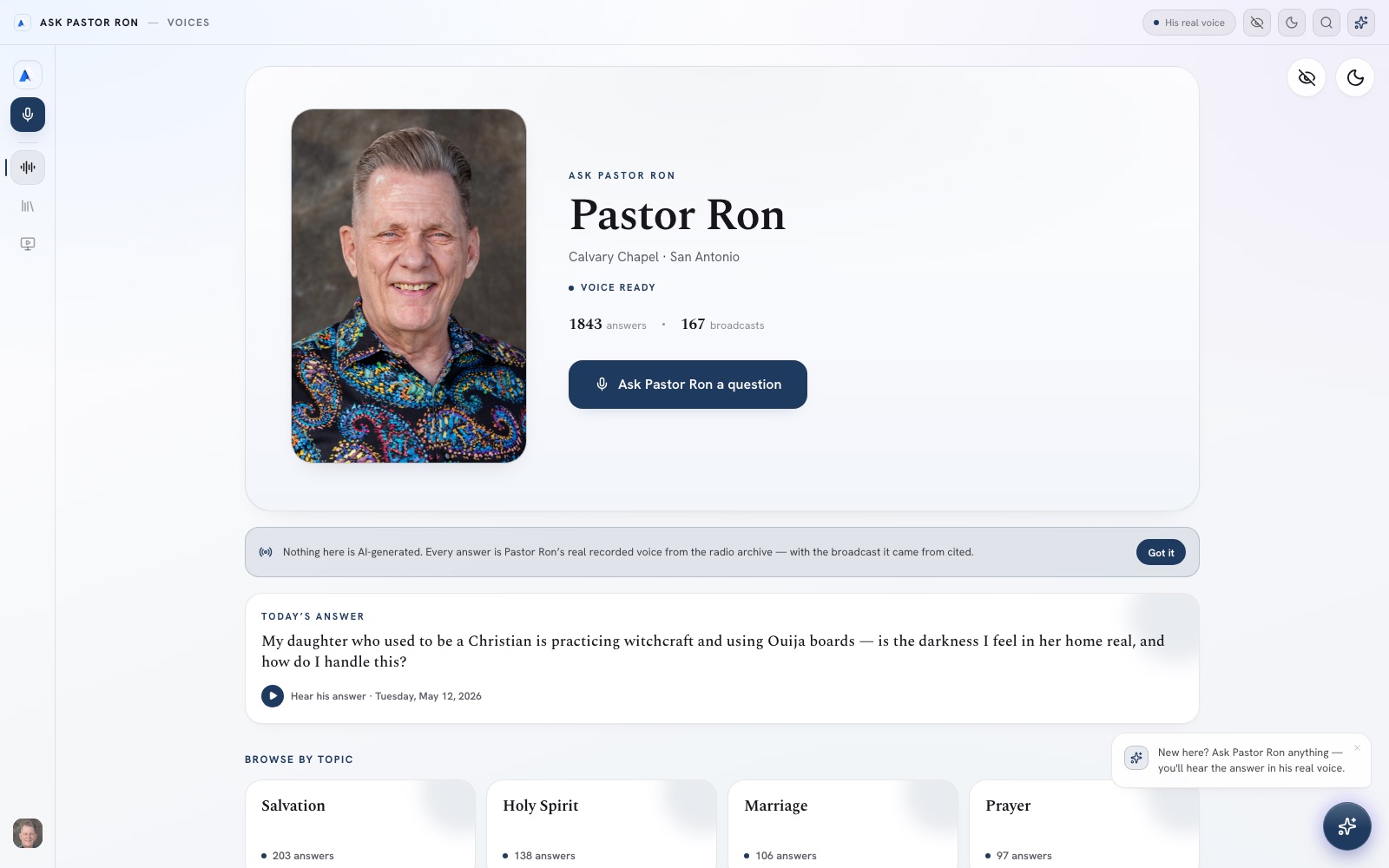This screenshot has height=868, width=1389.
Task: Click the 1843 answers count
Action: point(608,325)
